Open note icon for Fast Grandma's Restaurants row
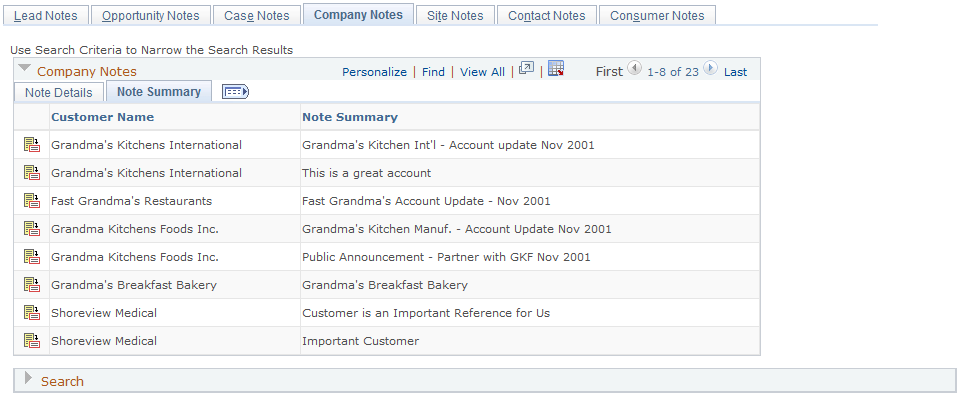Screen dimensions: 961x399 32,201
